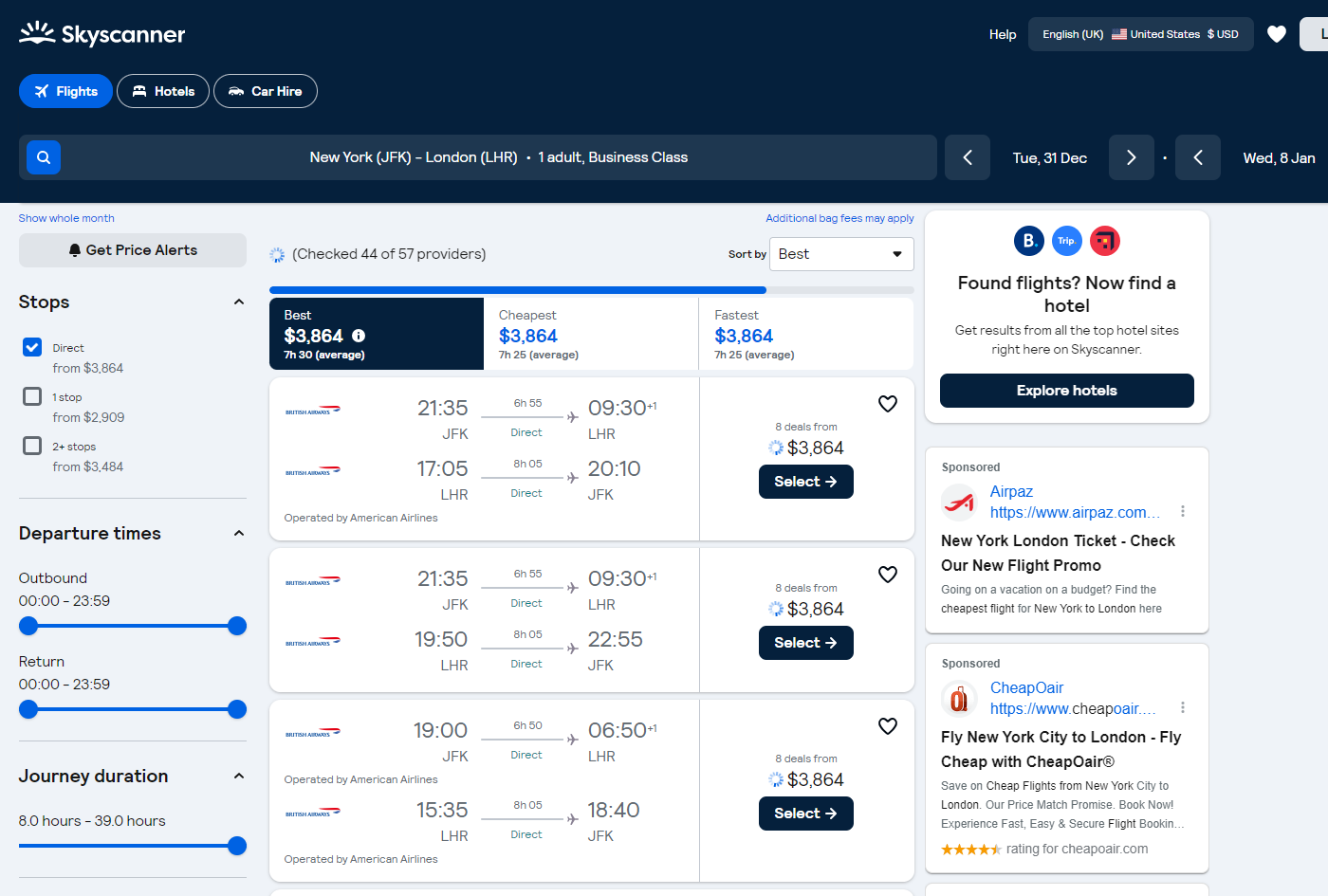Click British Airways logo on 19:00 outbound flight
The height and width of the screenshot is (896, 1328).
coord(313,734)
